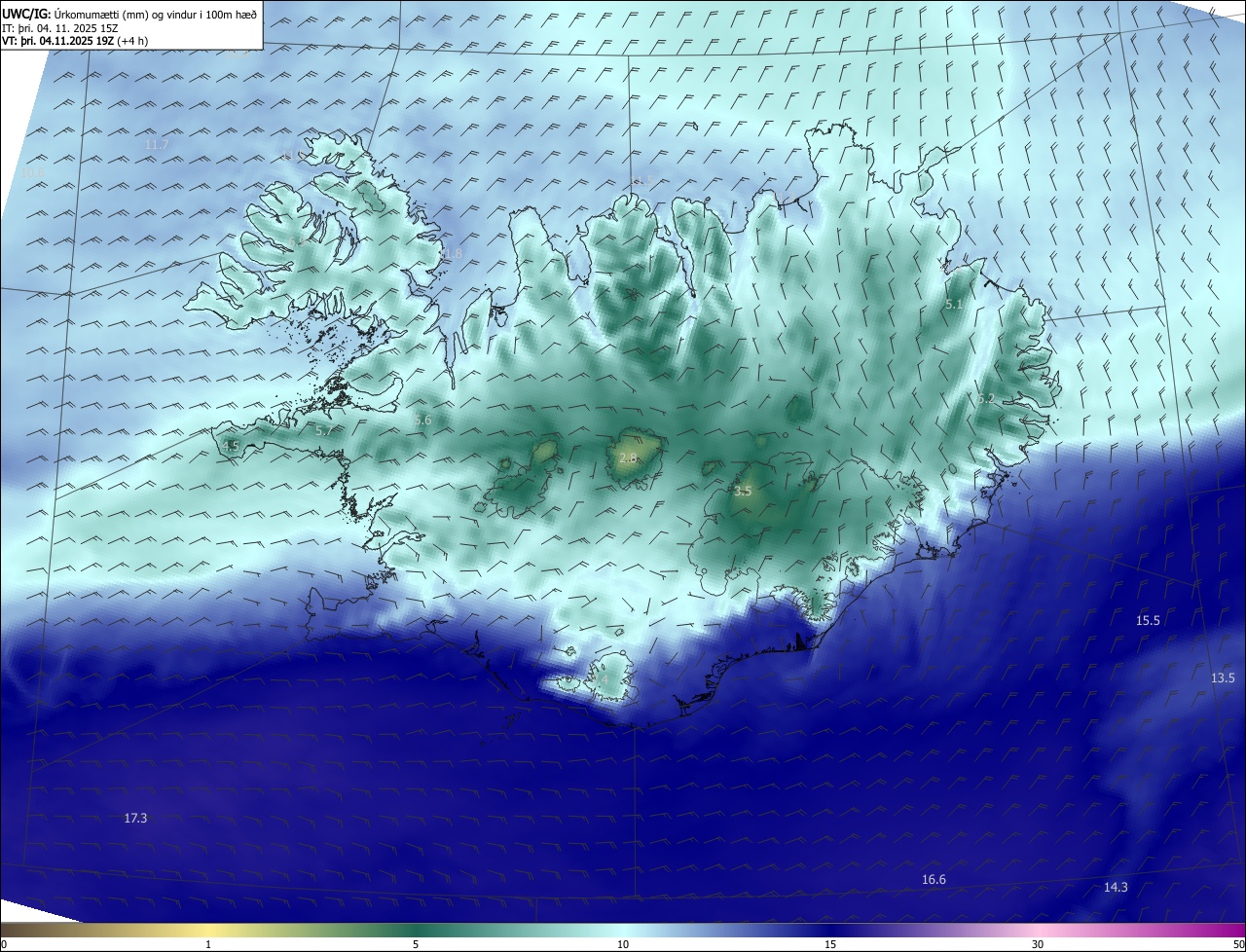Click the 5.7 value label on the map

(324, 430)
